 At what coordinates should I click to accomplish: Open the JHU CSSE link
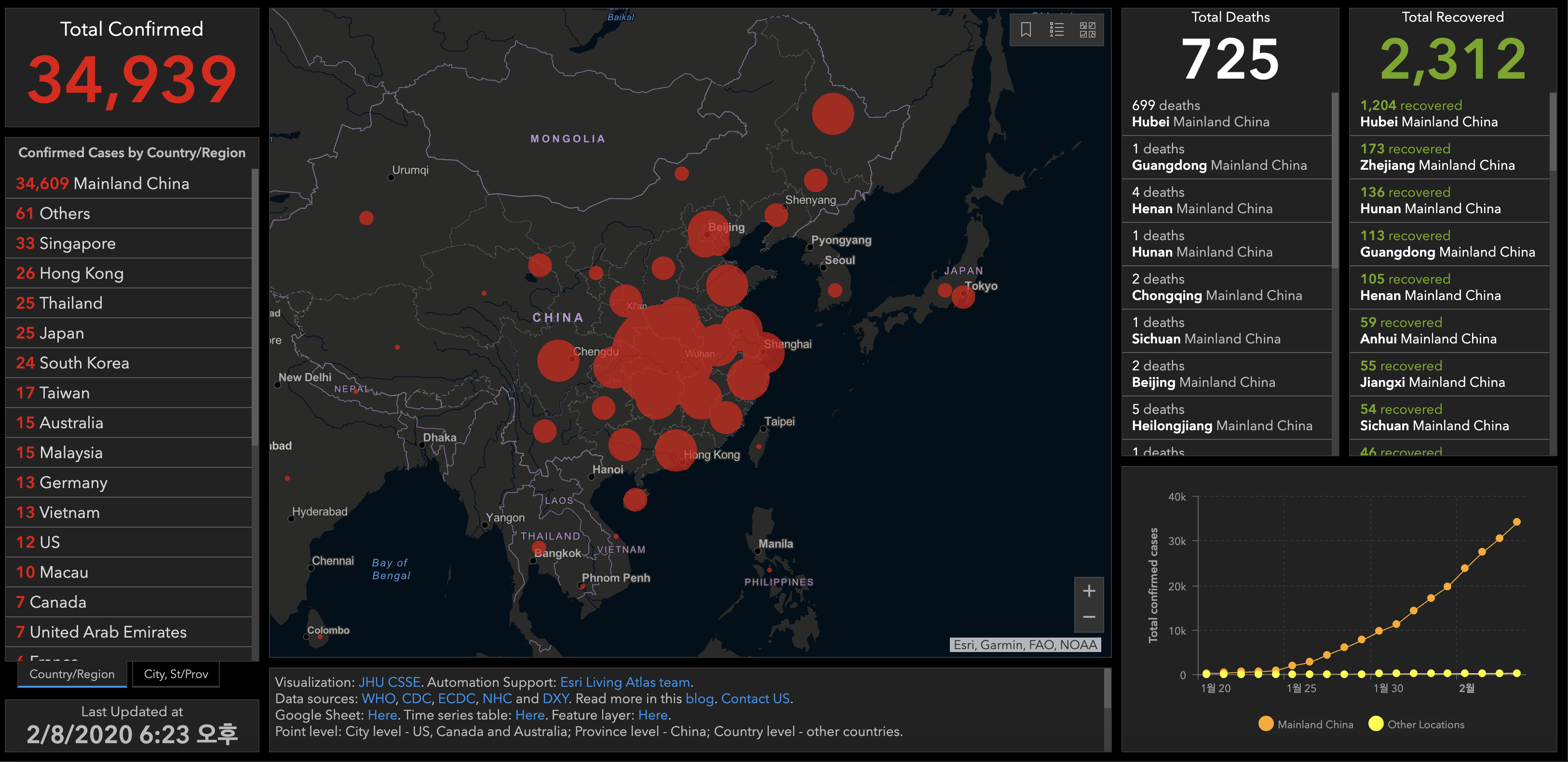[389, 682]
